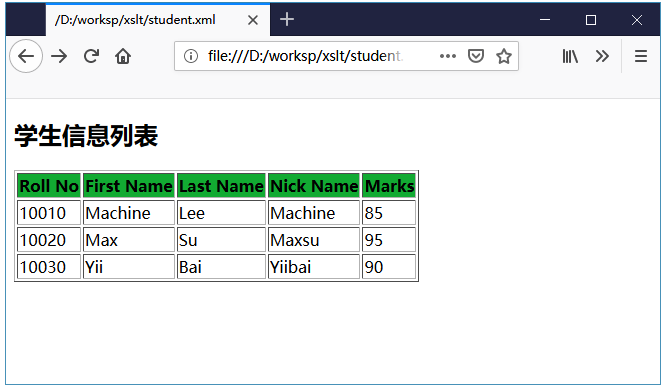Save page to Pocket
This screenshot has height=388, width=666.
click(476, 56)
